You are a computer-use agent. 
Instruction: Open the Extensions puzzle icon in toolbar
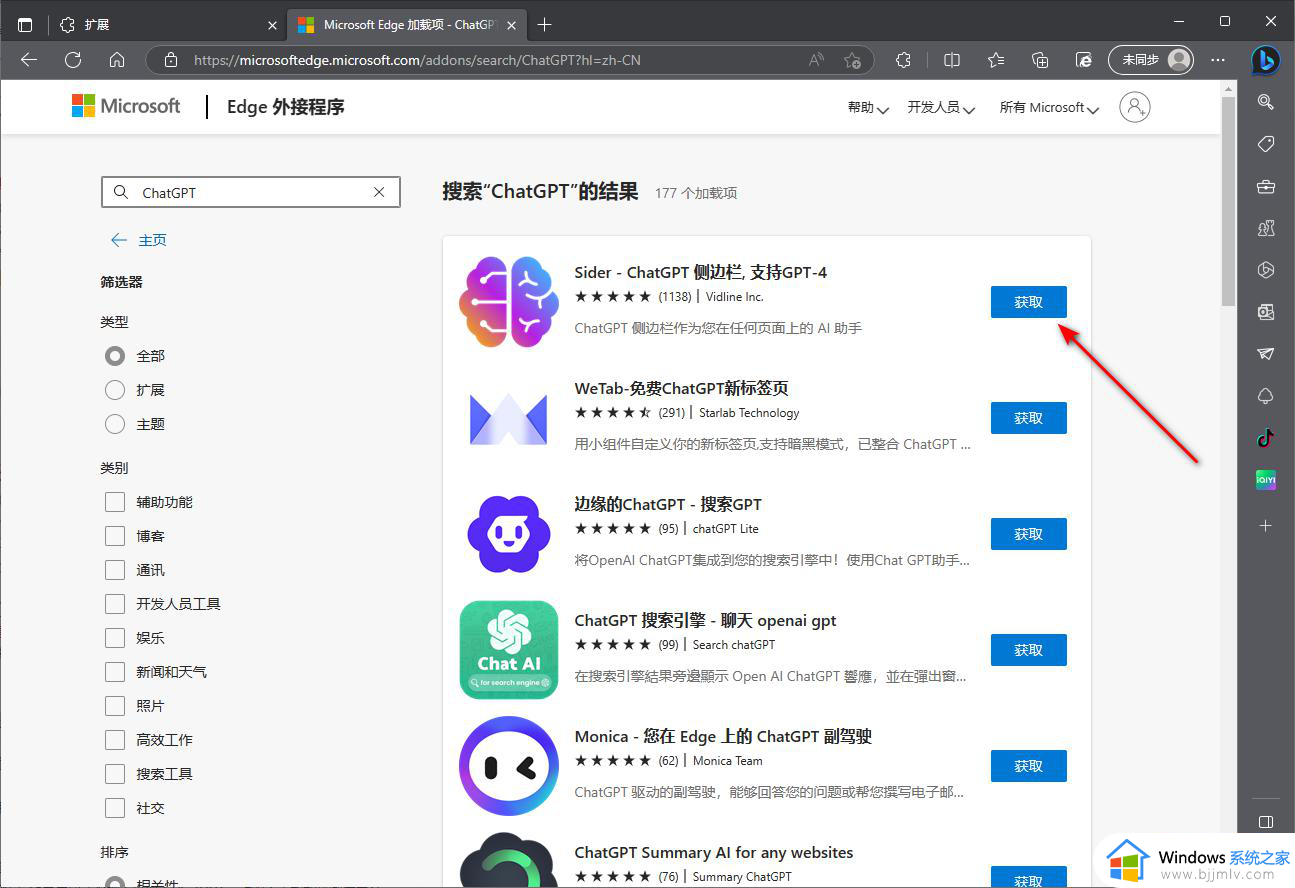(x=904, y=60)
